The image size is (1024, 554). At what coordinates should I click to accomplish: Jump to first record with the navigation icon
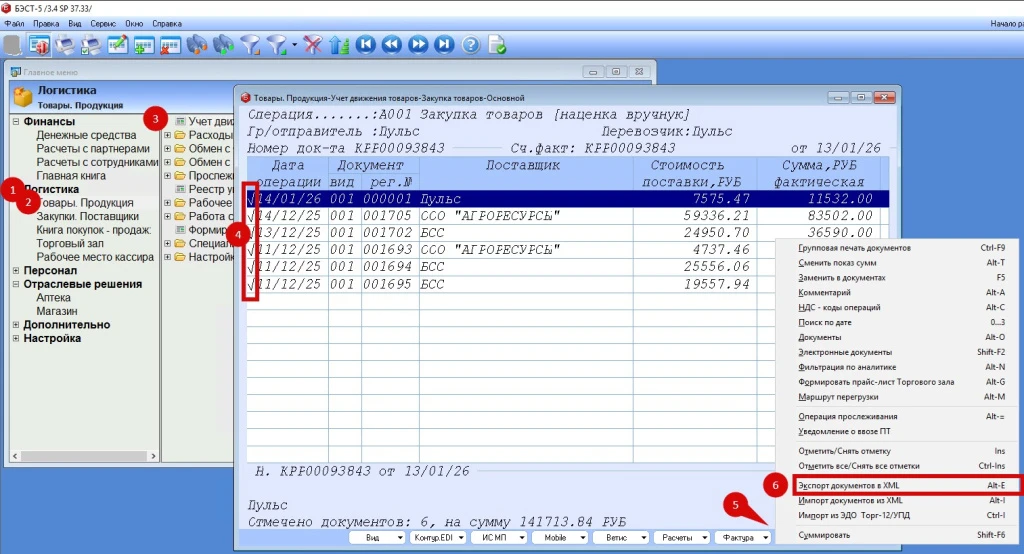coord(365,45)
